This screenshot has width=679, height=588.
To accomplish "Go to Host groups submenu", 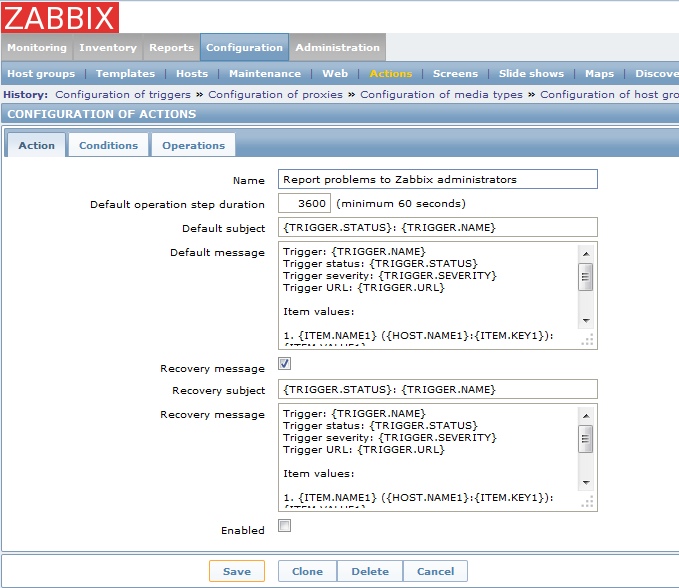I will coord(41,74).
